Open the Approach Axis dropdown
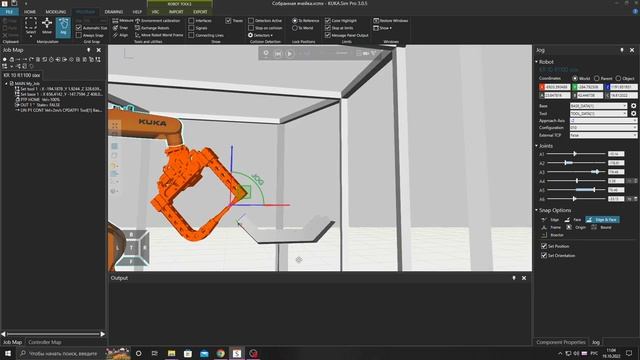640x360 pixels. (x=603, y=120)
